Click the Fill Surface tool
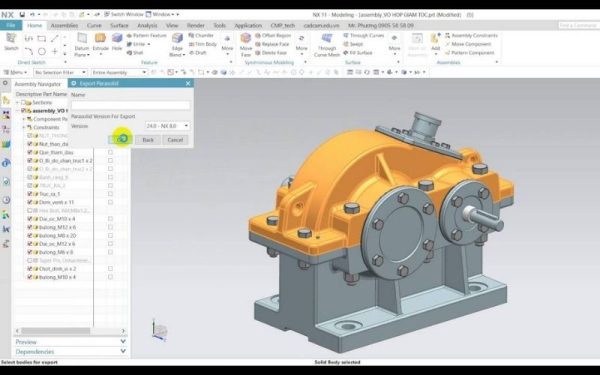 358,53
